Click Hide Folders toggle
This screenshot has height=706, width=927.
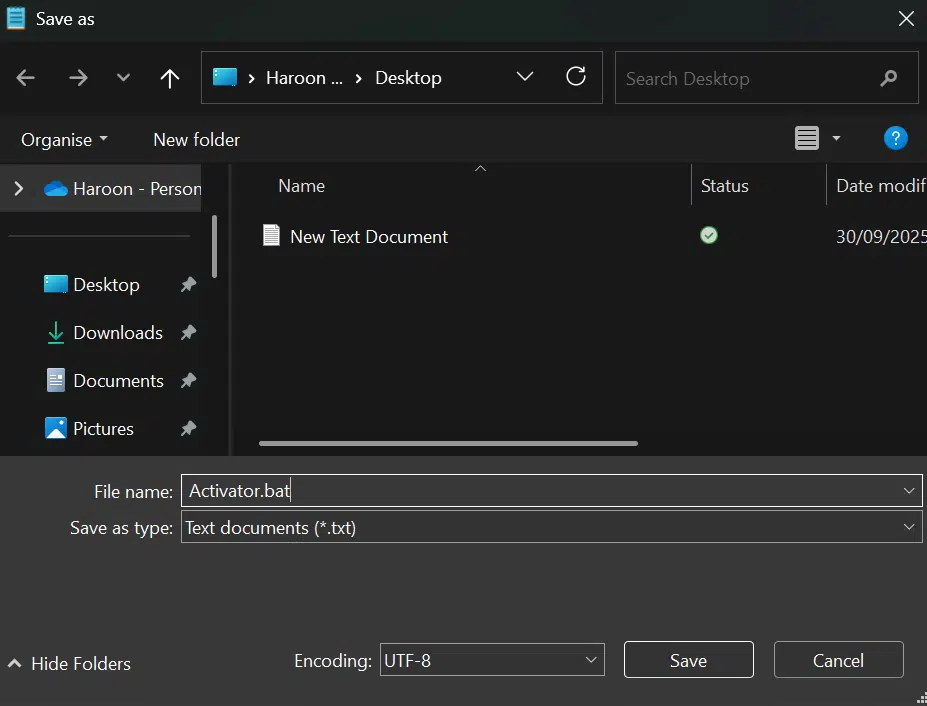(70, 663)
